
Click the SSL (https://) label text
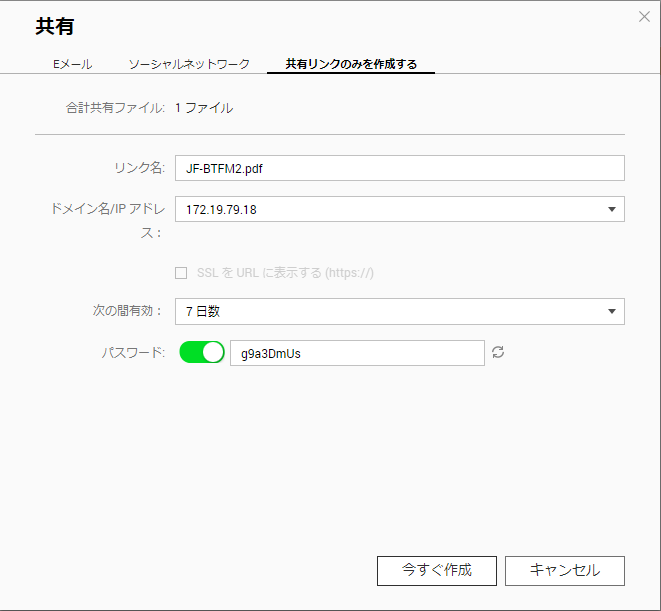285,273
